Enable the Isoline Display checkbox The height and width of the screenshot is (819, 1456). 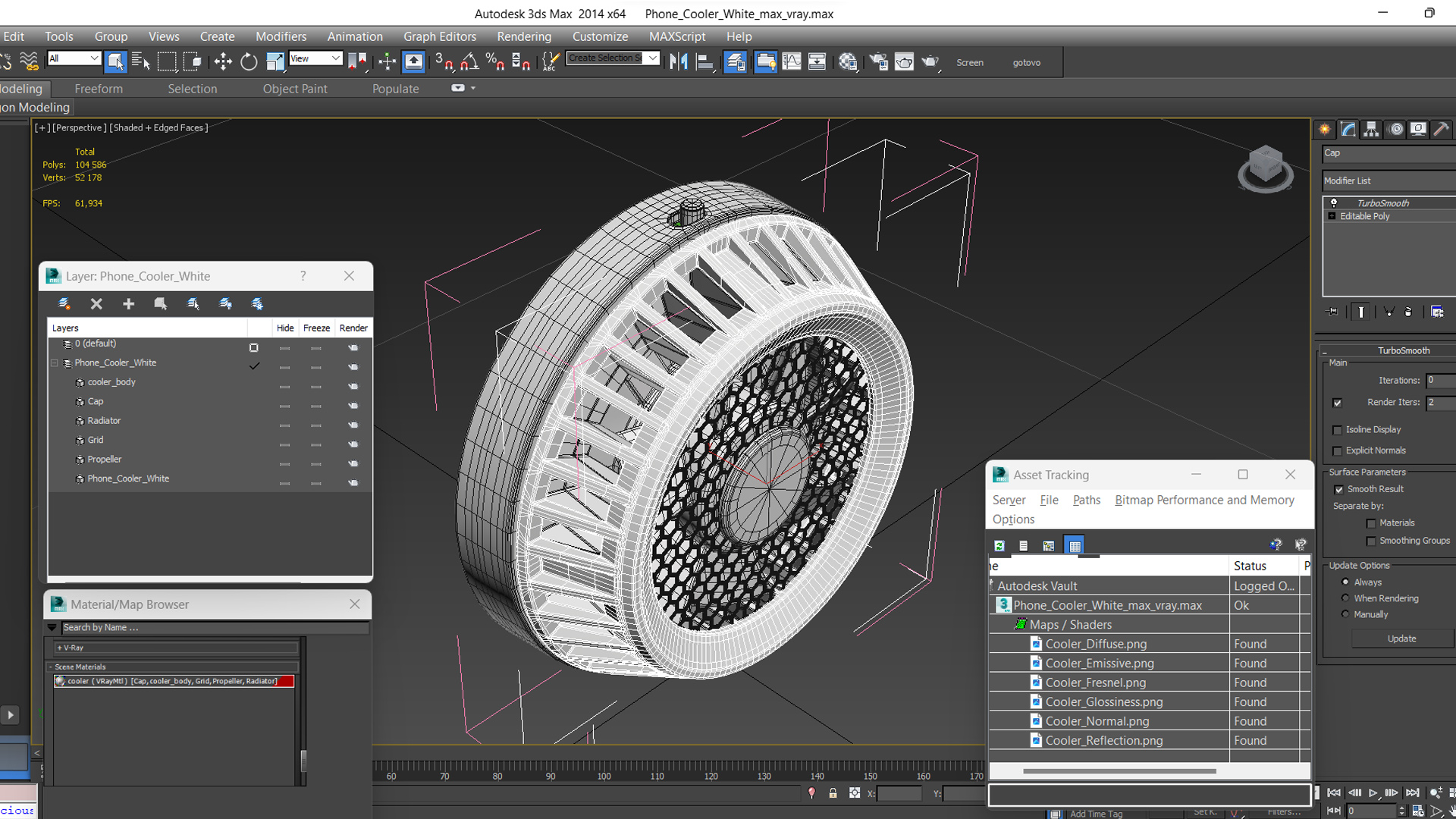(x=1337, y=430)
